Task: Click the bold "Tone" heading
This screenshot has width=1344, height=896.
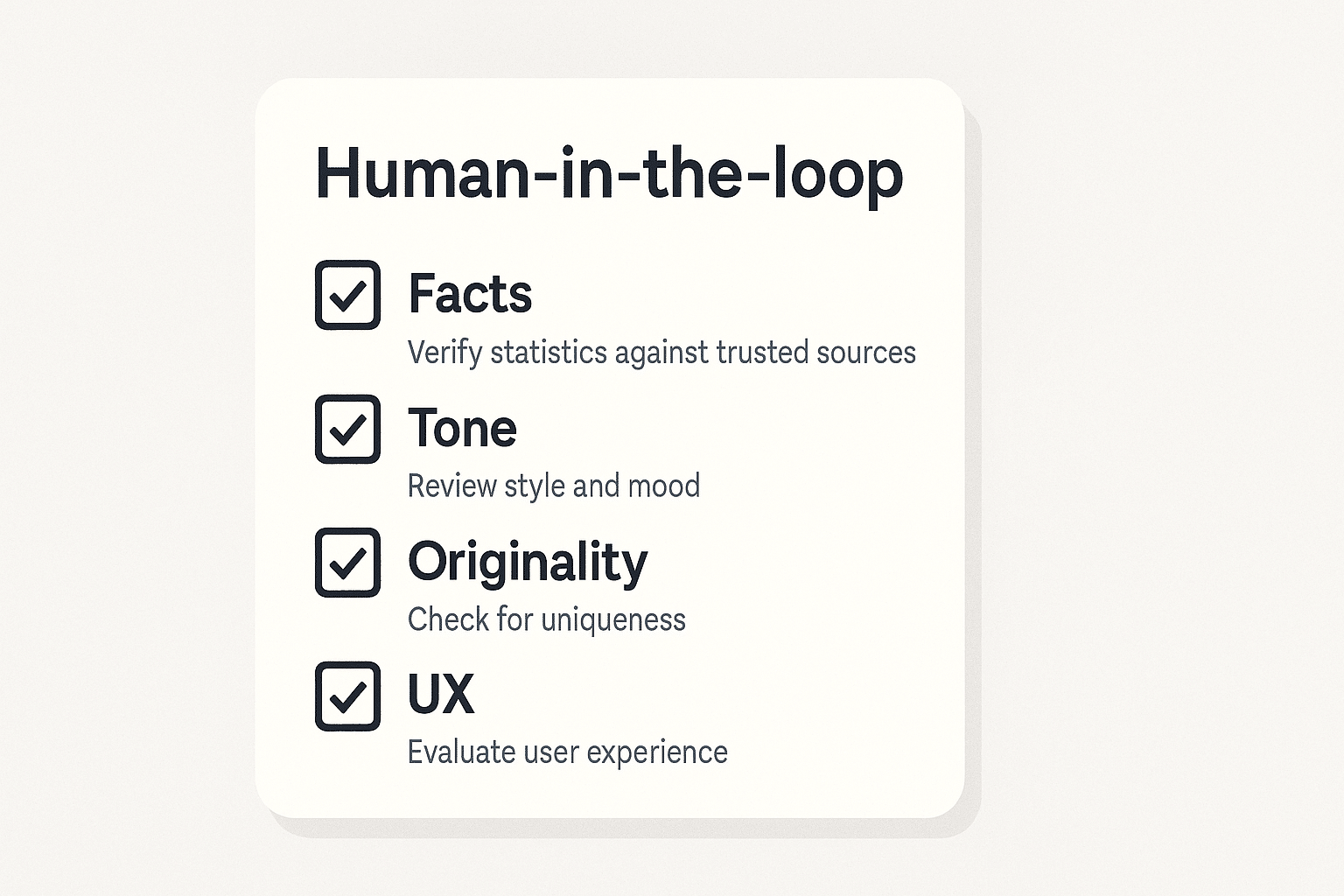Action: click(x=462, y=428)
